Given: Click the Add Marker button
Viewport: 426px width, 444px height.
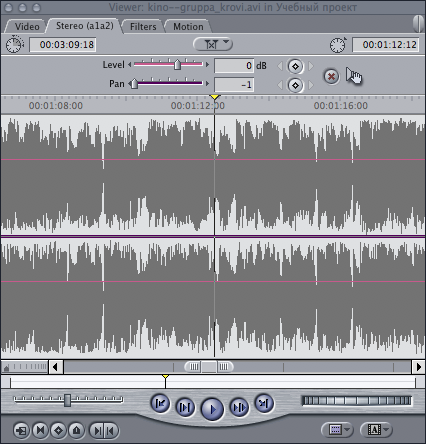Looking at the screenshot, I should (x=76, y=430).
